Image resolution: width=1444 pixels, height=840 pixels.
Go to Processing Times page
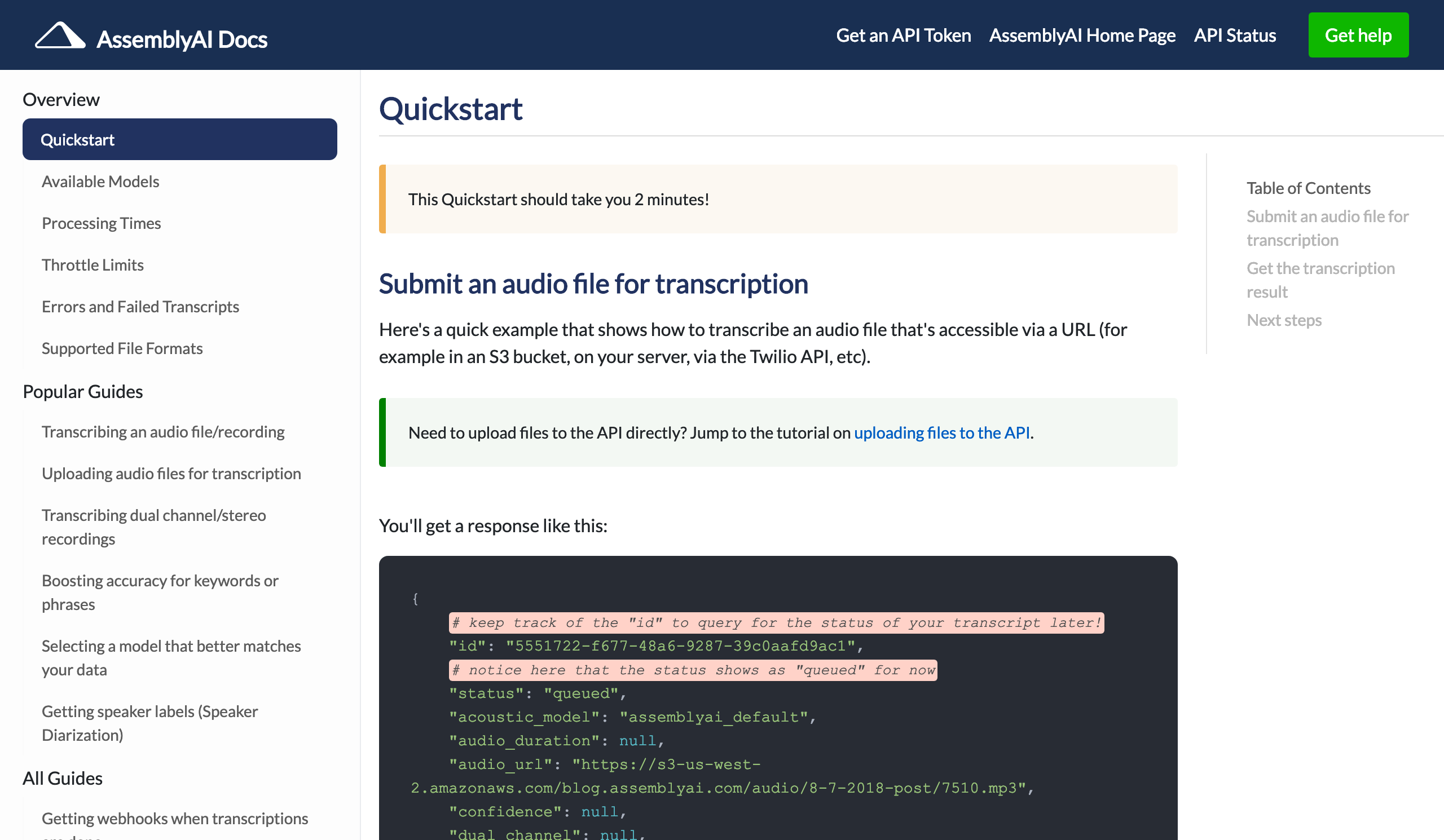pyautogui.click(x=101, y=223)
